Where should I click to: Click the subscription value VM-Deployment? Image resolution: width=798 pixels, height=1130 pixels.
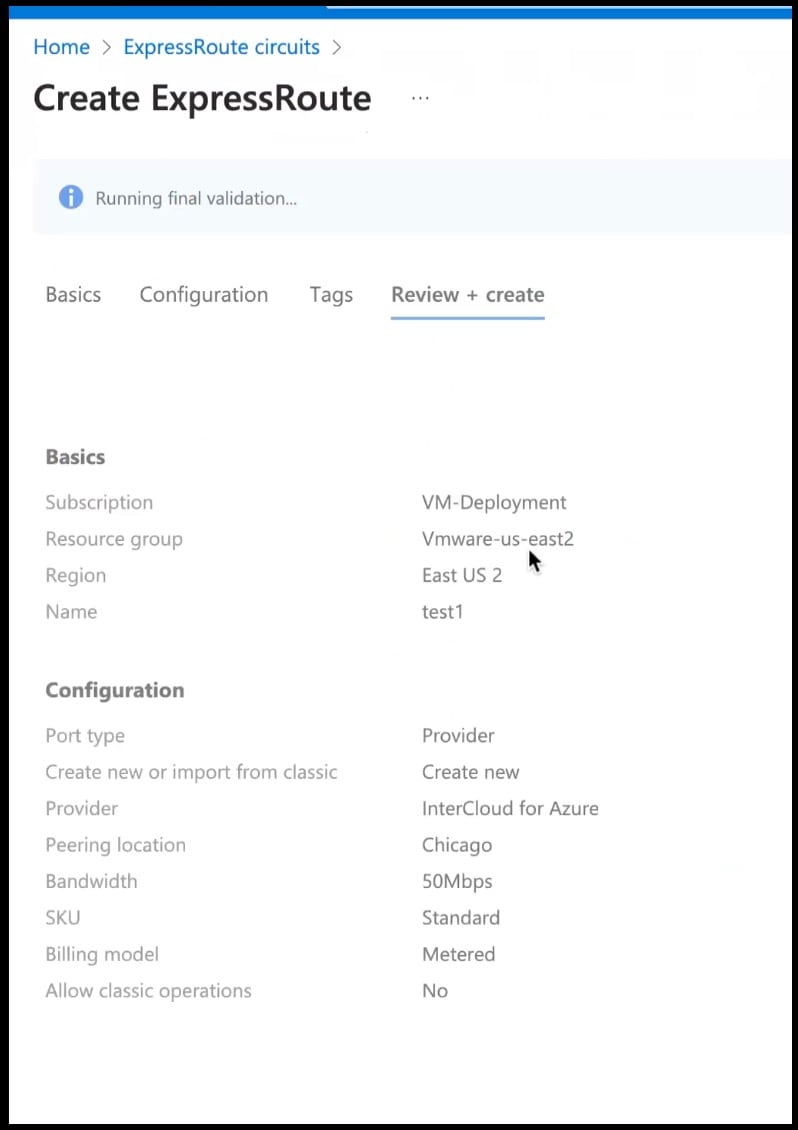pos(494,502)
